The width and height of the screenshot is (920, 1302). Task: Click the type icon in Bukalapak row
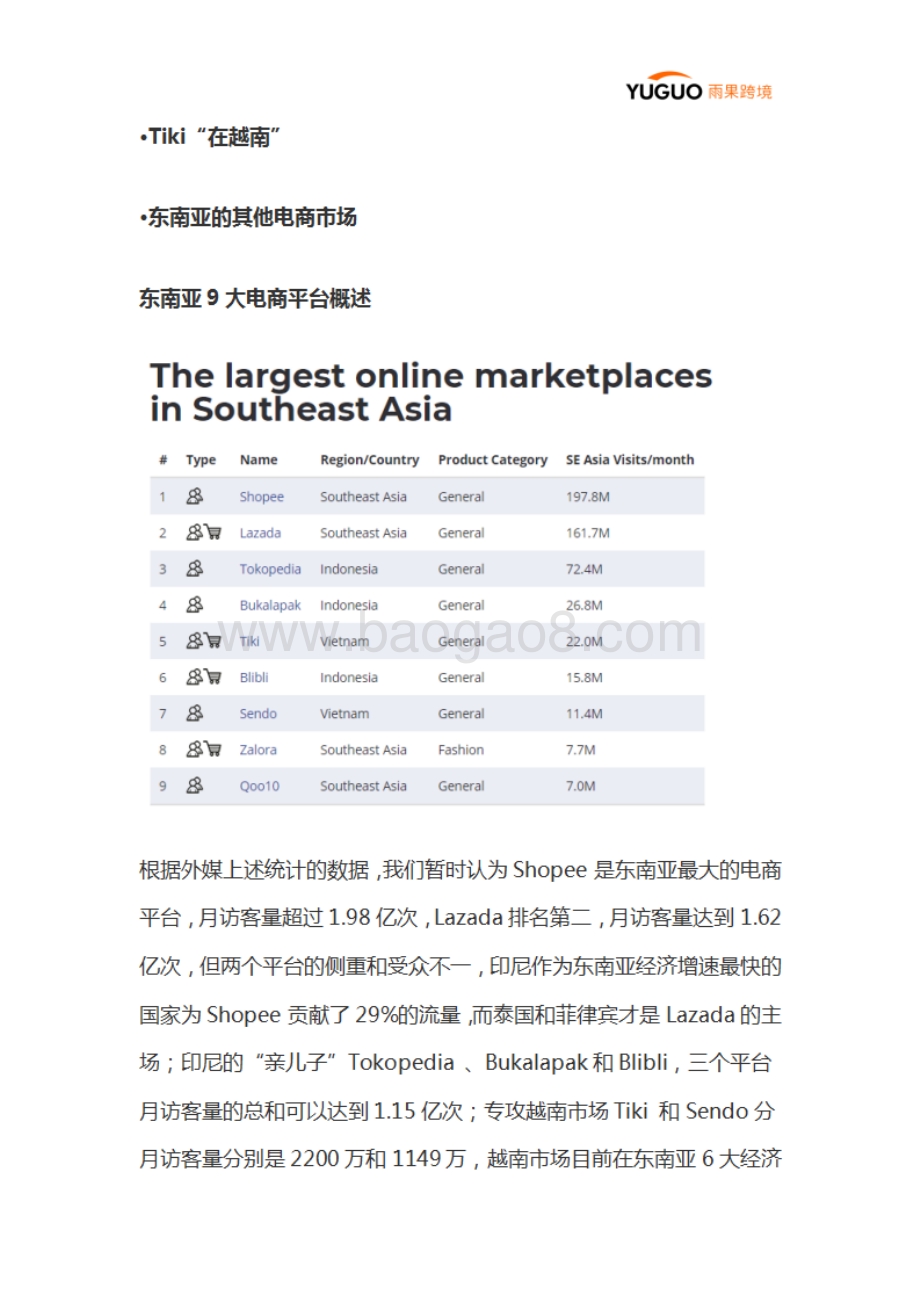[x=195, y=605]
